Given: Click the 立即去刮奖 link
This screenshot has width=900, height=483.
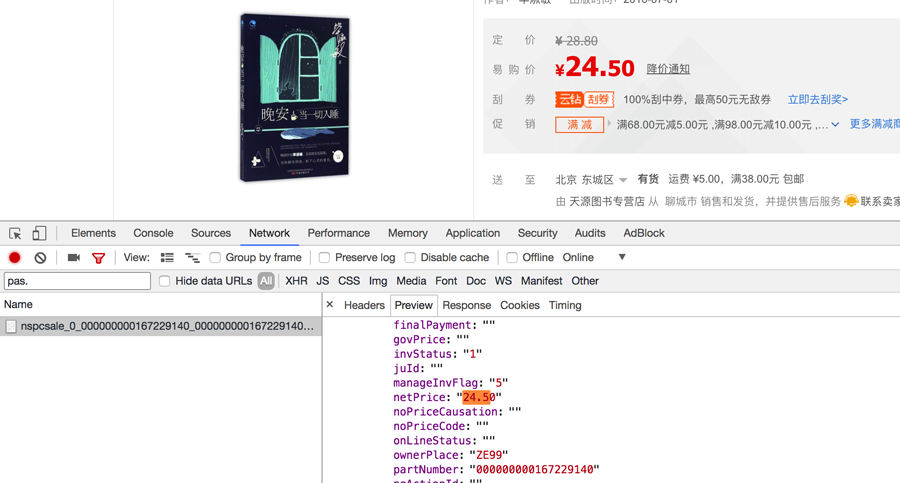Looking at the screenshot, I should click(x=817, y=99).
